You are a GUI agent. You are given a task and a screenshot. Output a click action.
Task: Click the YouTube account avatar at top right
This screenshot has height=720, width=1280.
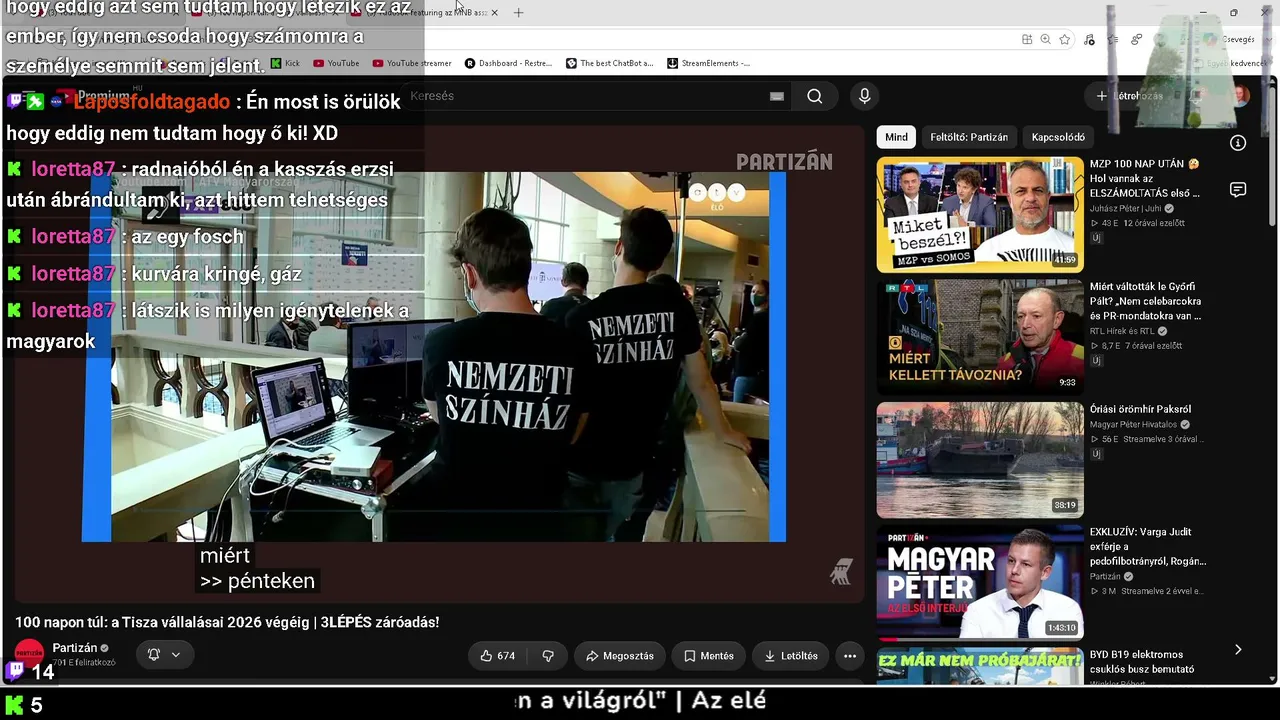(x=1240, y=96)
